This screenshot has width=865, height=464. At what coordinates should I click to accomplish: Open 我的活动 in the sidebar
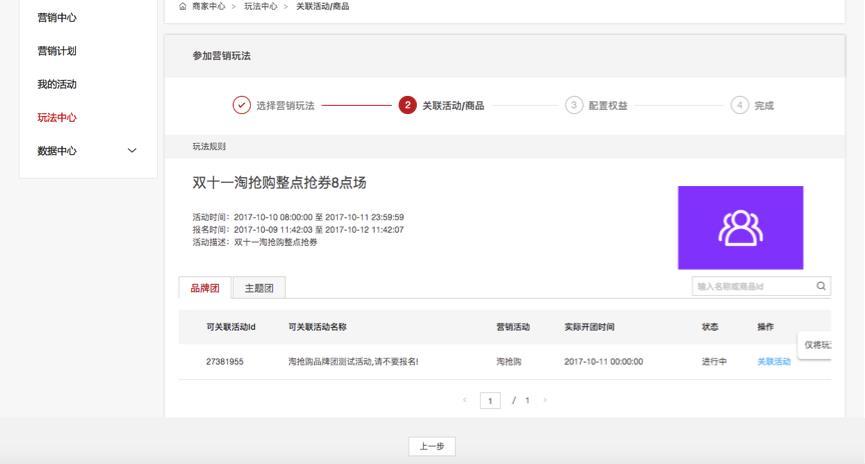[x=57, y=84]
